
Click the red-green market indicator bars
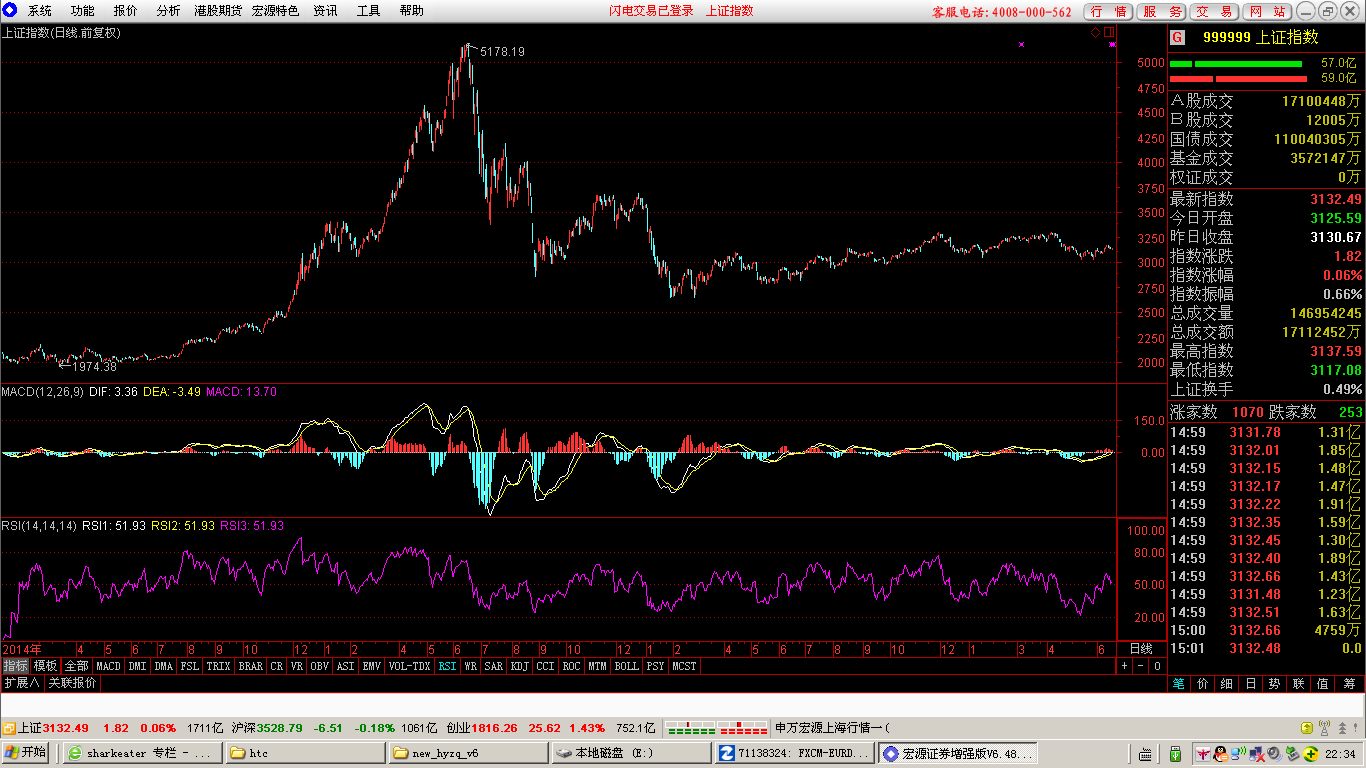tap(715, 728)
